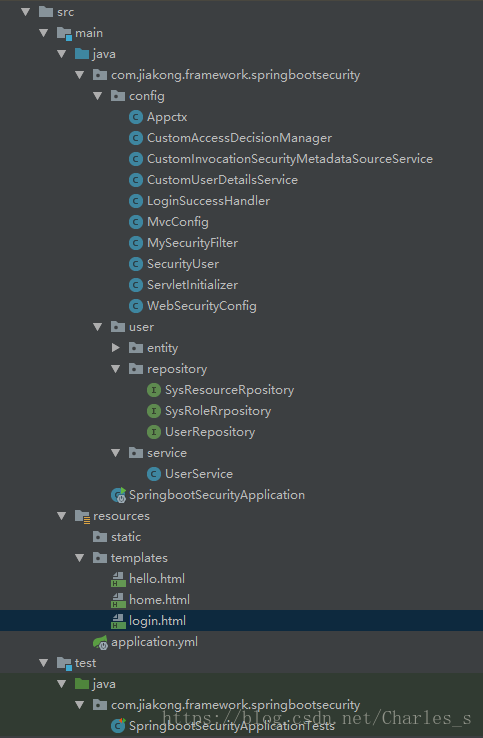
Task: Click the MySecurityFilter class icon
Action: [x=136, y=243]
